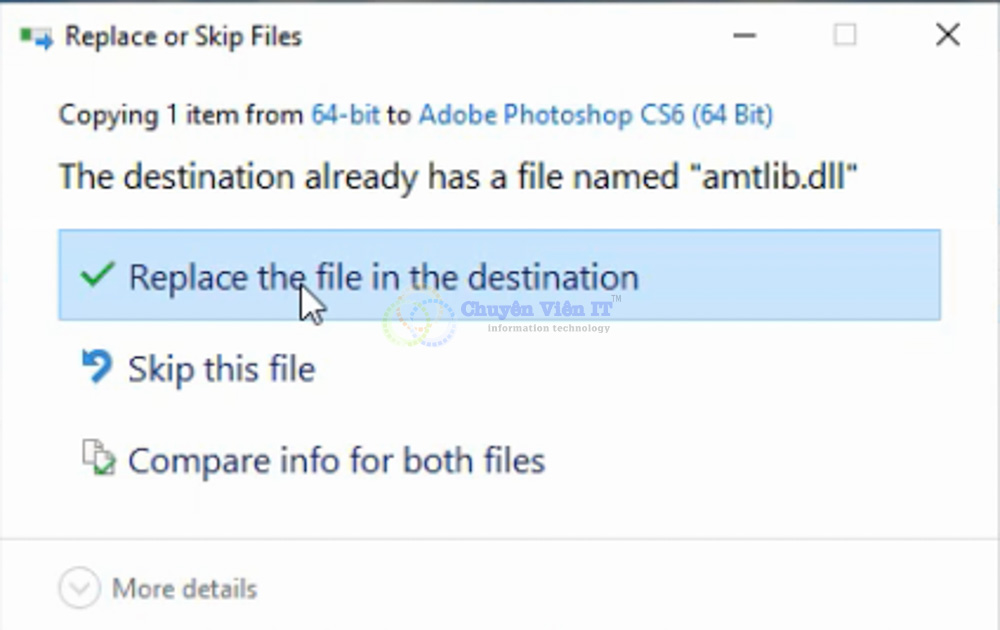Click the minimize icon on the dialog

[744, 35]
